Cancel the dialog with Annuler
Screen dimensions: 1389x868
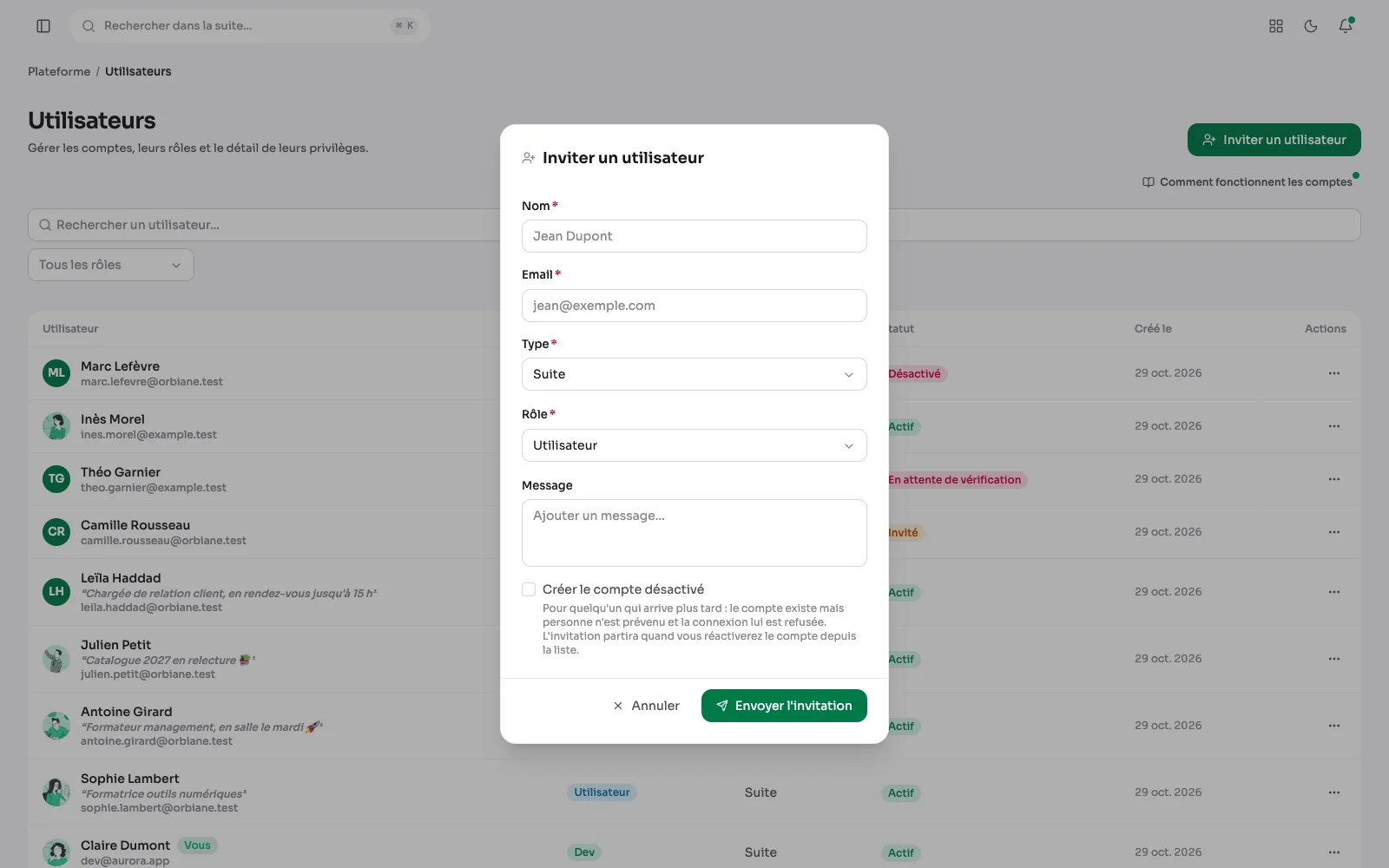(646, 706)
